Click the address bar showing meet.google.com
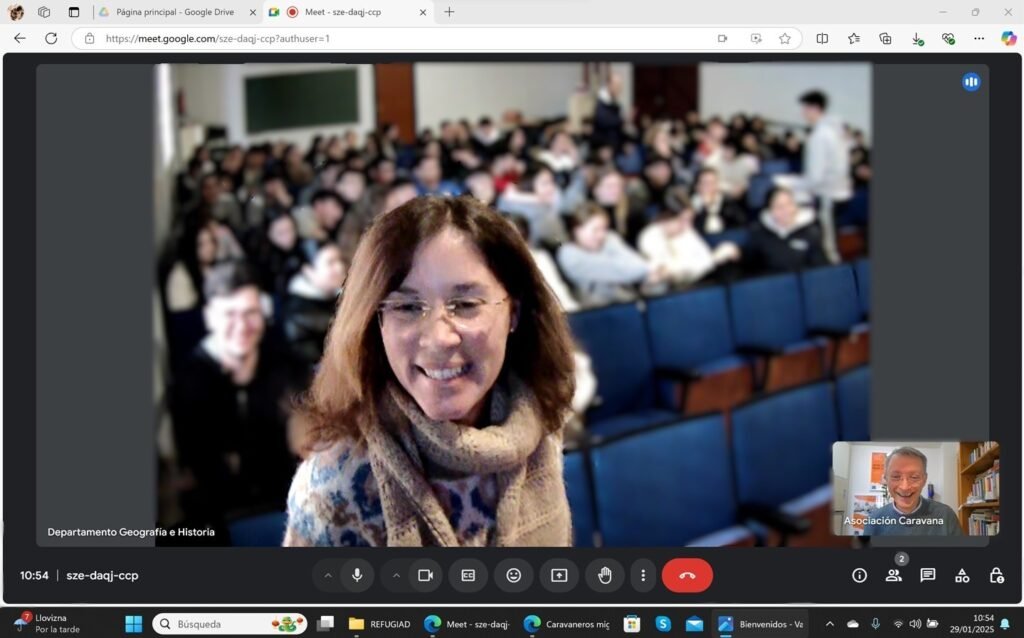 [300, 39]
